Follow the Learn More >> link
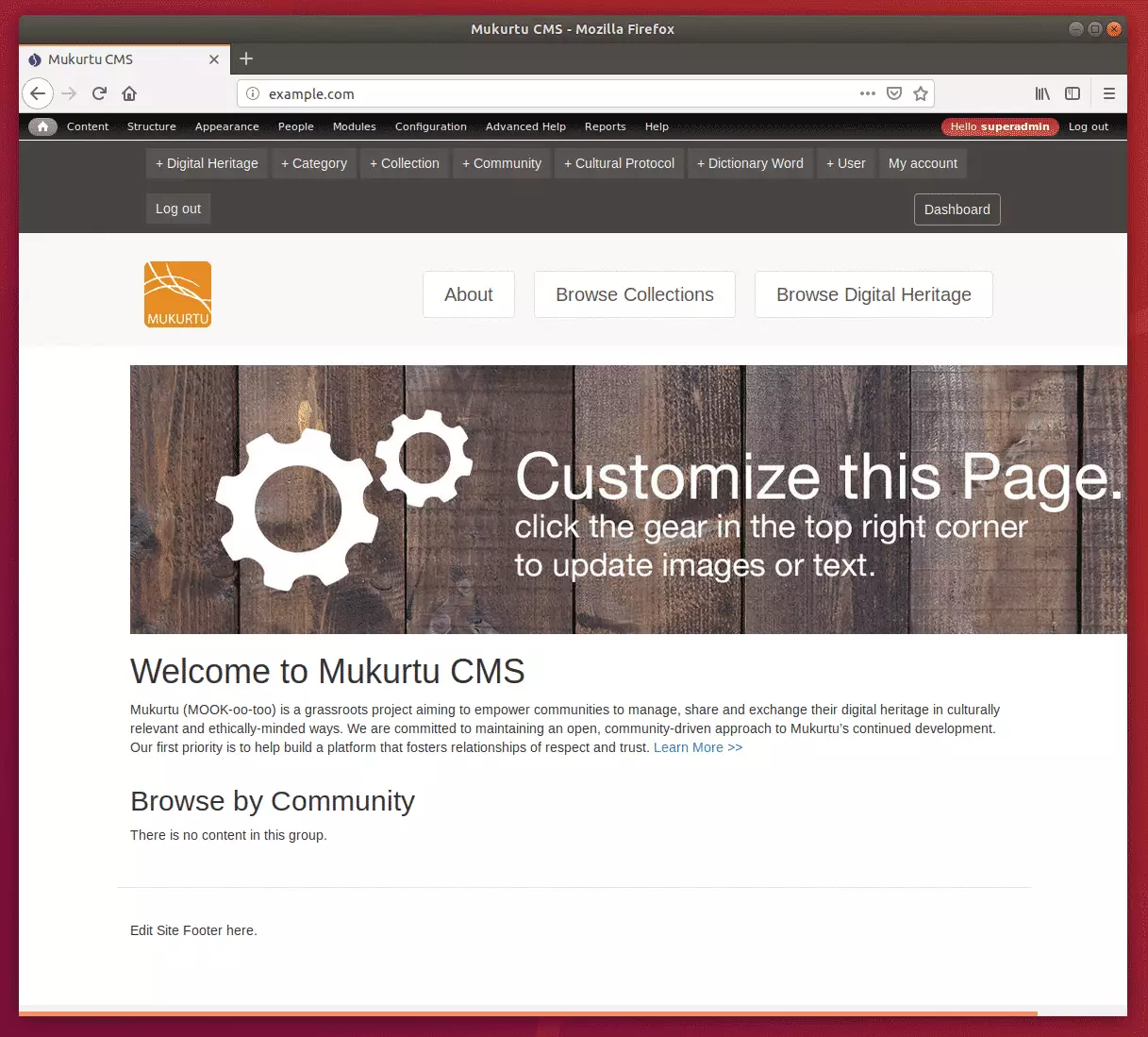The image size is (1148, 1037). point(698,747)
